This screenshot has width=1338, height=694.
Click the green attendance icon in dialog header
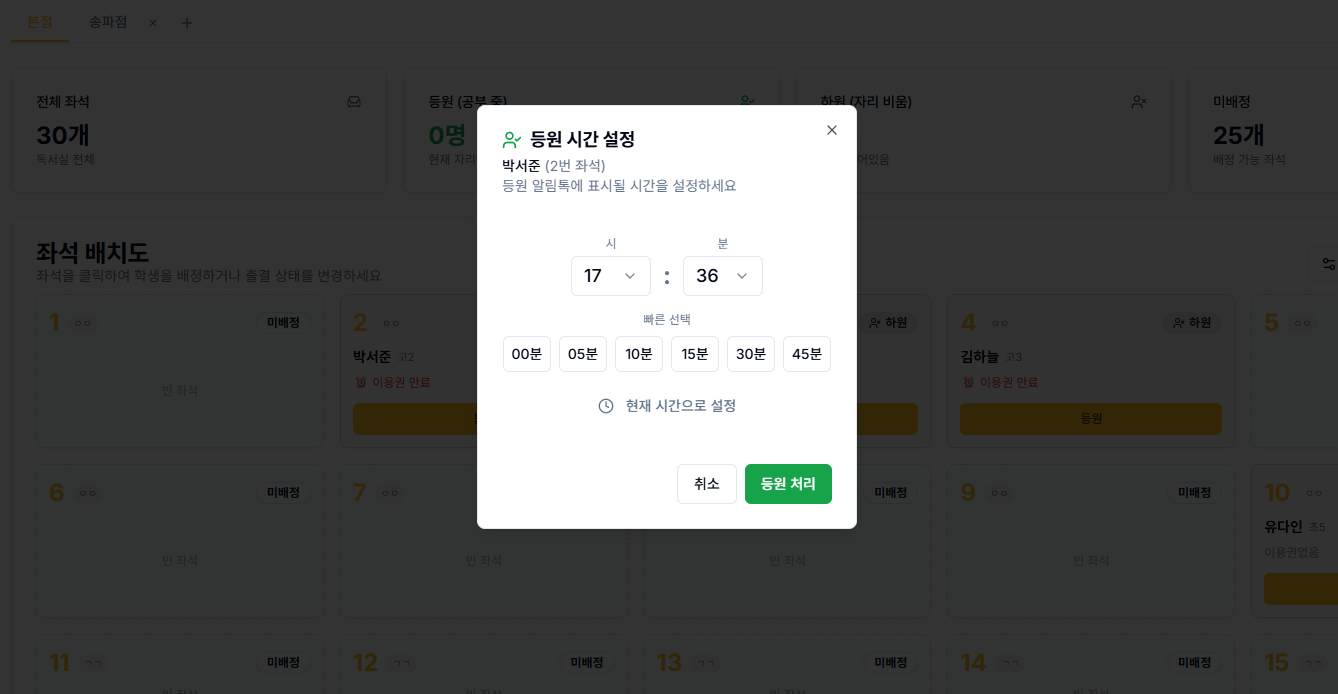click(x=511, y=139)
